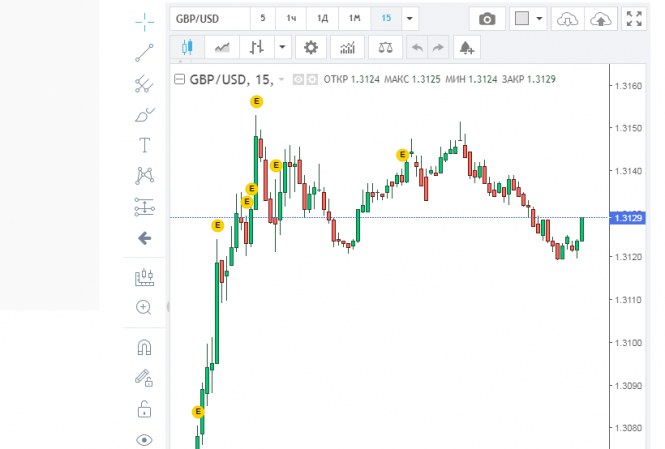Select the trend line drawing tool
This screenshot has height=449, width=665.
tap(144, 53)
